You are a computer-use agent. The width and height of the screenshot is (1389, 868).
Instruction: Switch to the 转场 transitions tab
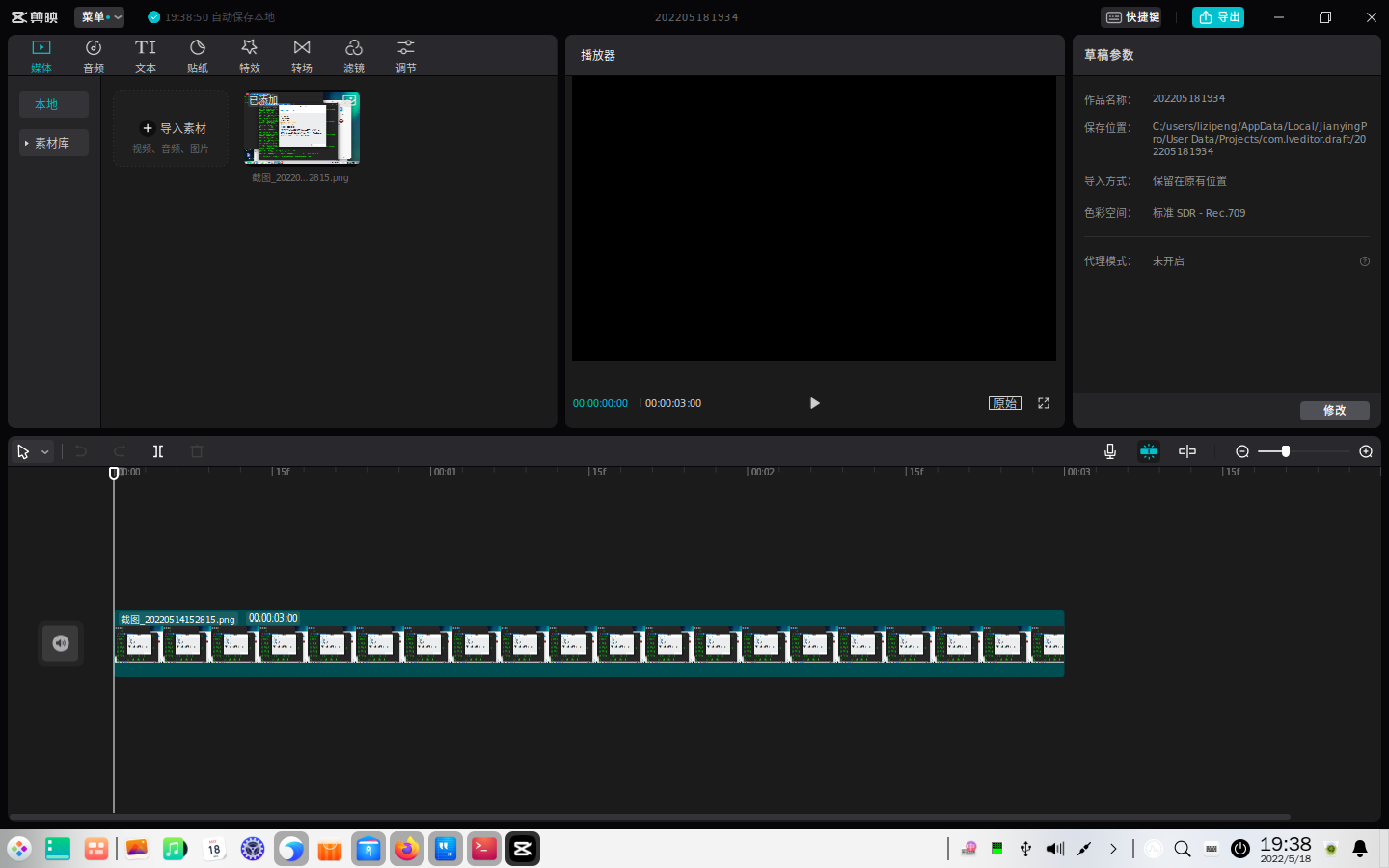302,56
